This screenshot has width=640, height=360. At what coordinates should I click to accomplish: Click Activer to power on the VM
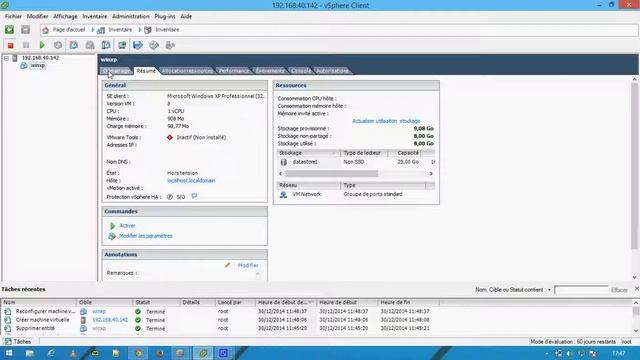127,225
